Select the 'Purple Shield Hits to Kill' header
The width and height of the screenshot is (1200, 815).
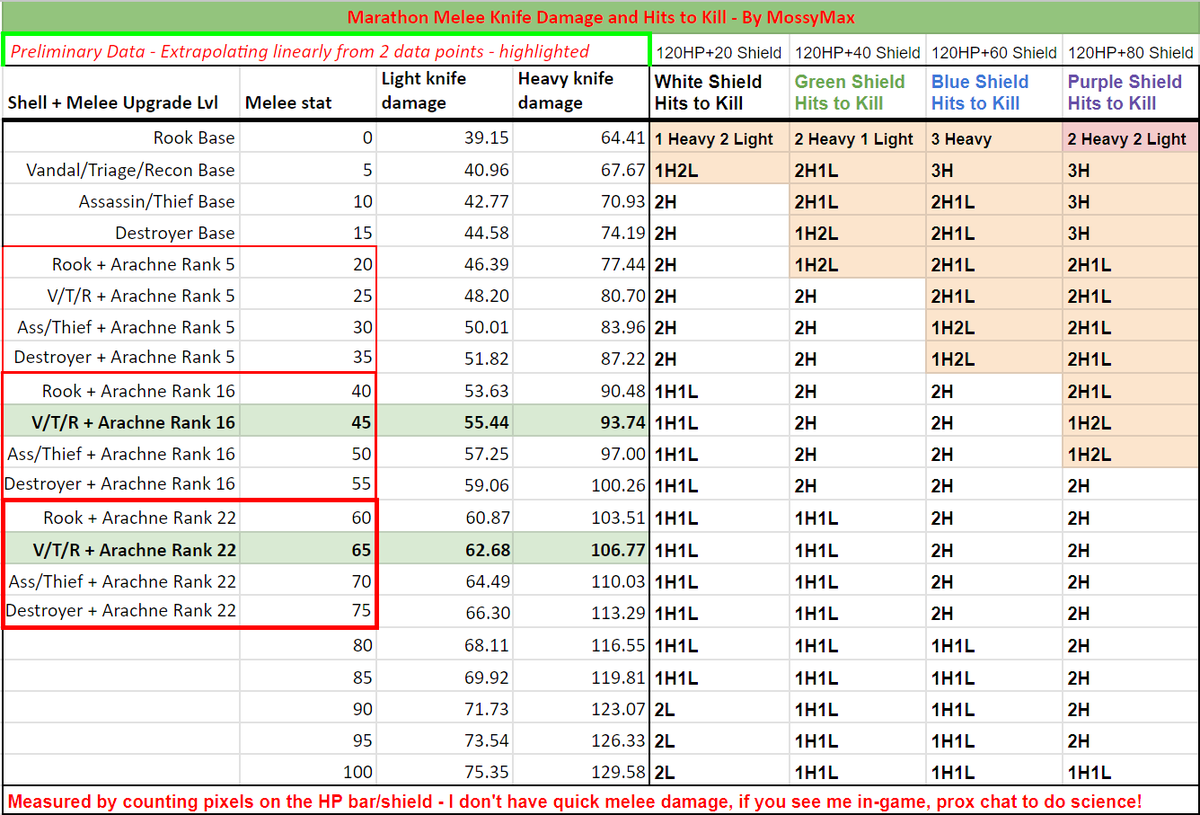pos(1131,93)
